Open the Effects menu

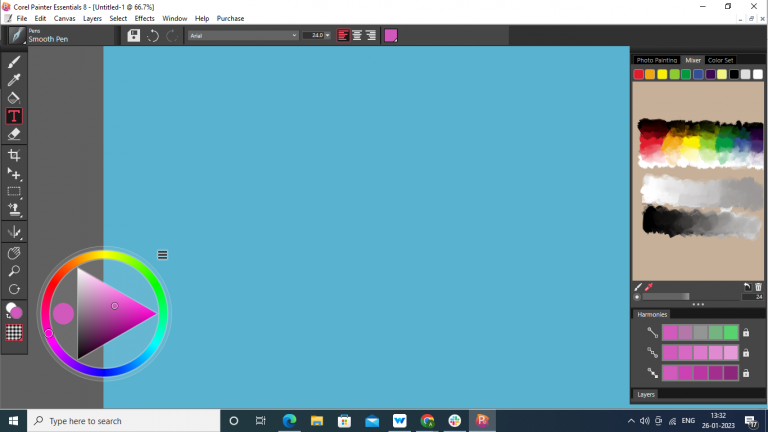click(145, 18)
